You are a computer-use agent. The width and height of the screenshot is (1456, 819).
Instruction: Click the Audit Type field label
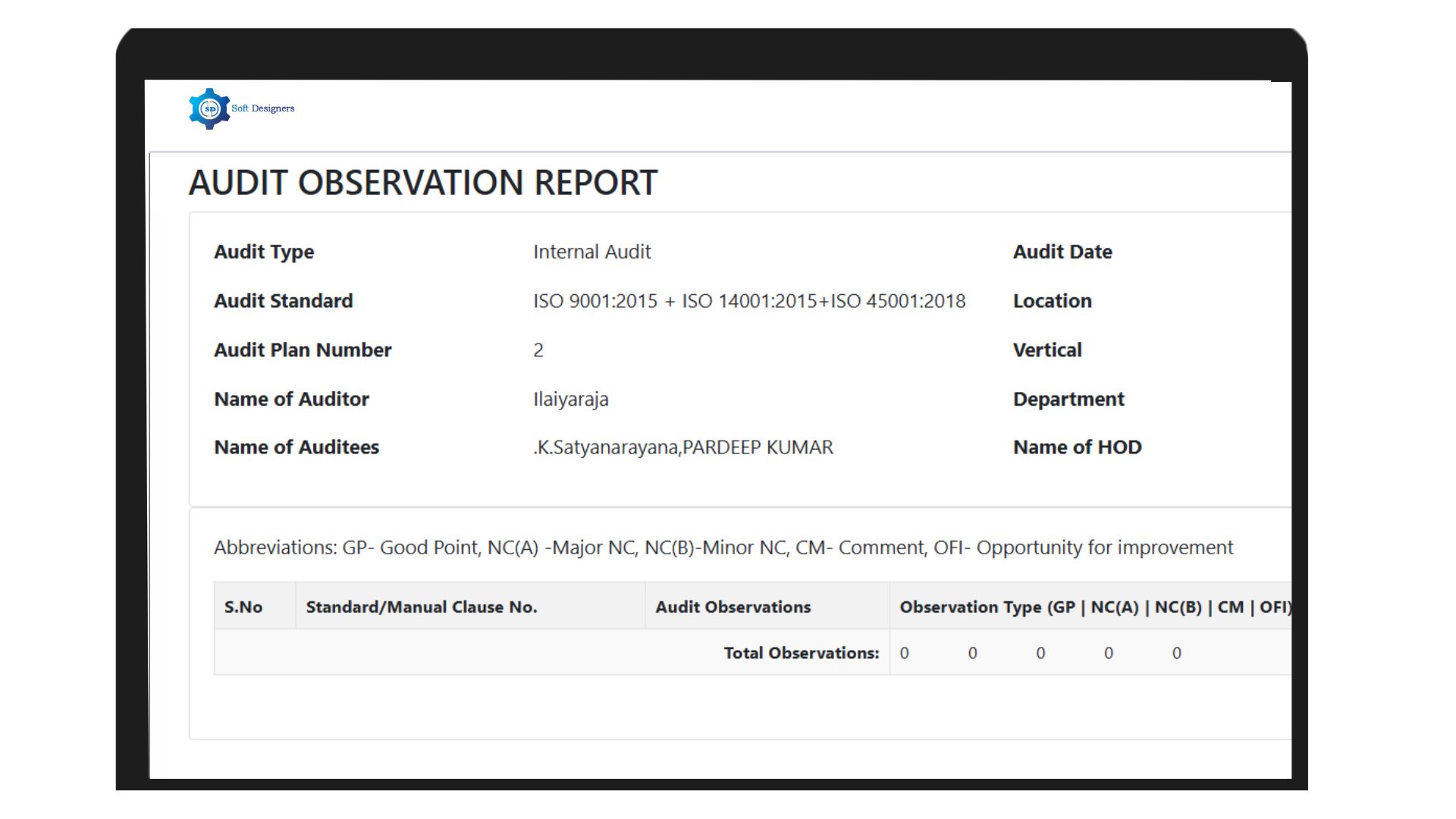[264, 251]
